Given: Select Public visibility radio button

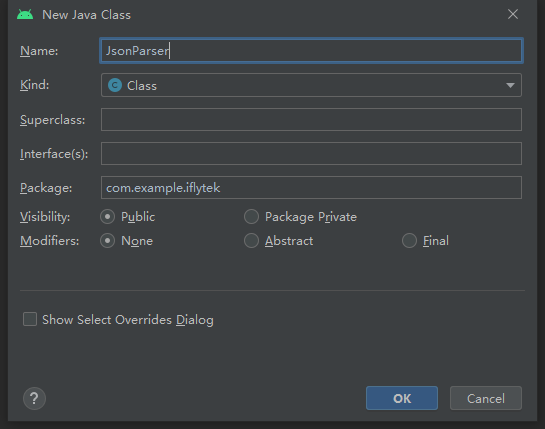Looking at the screenshot, I should 107,217.
